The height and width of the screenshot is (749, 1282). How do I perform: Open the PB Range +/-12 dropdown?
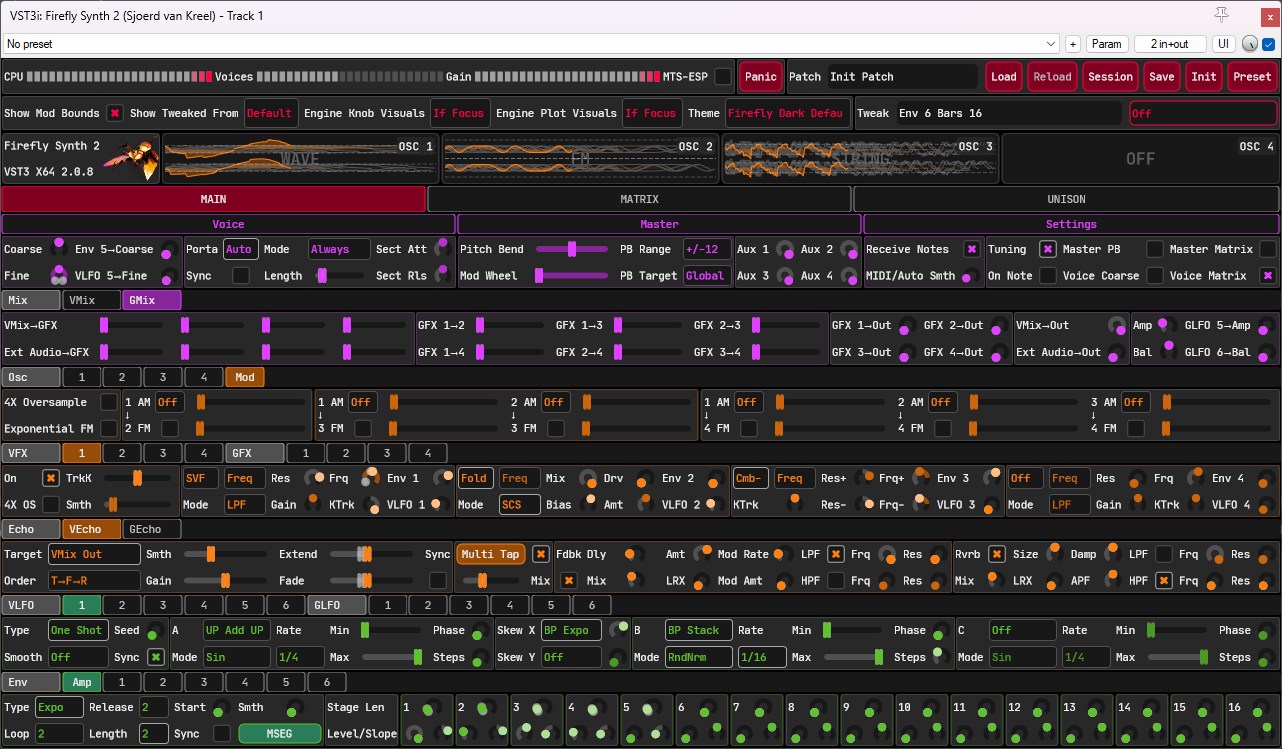tap(707, 249)
